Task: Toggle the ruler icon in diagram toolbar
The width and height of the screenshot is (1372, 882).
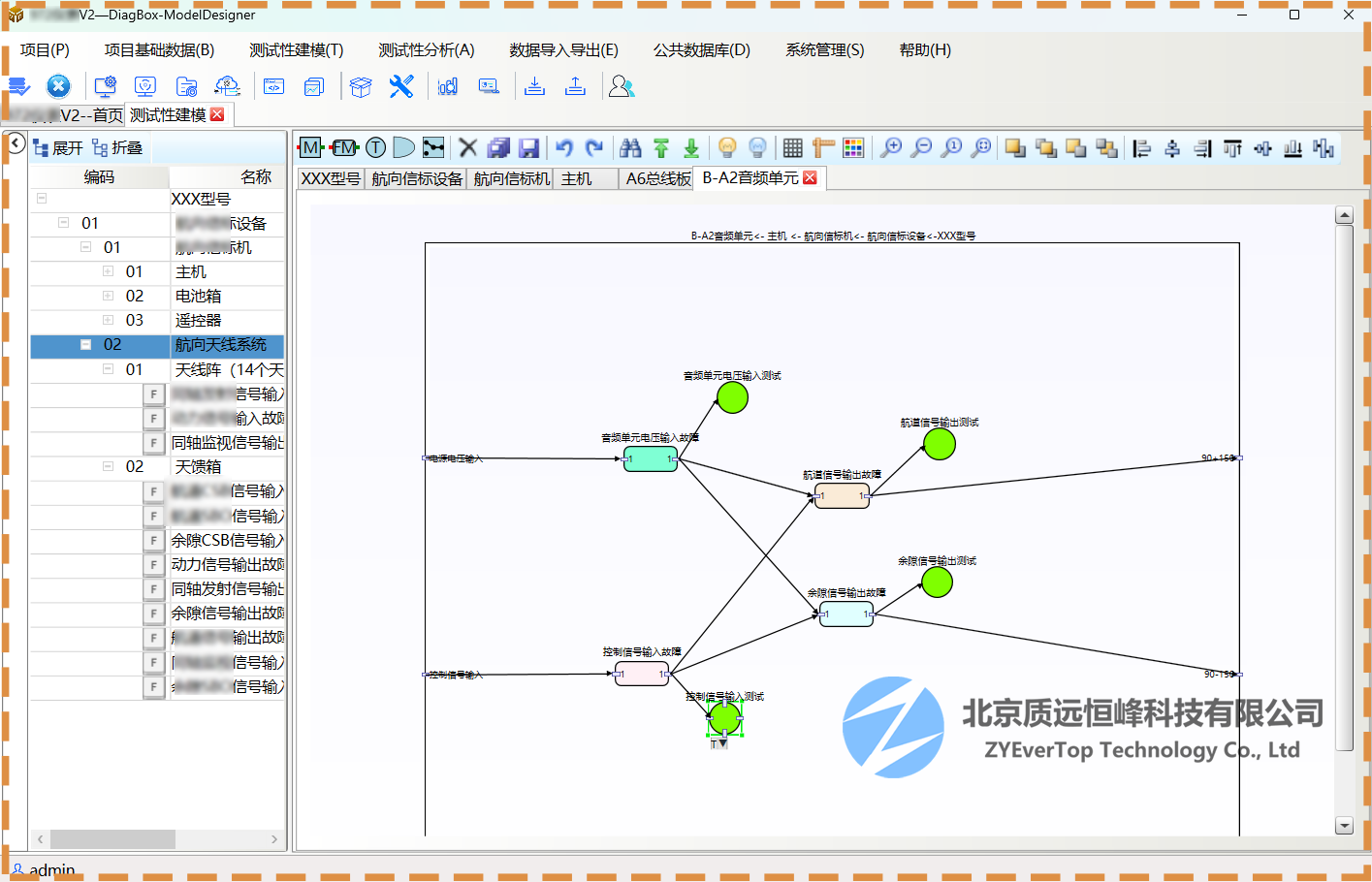Action: [823, 147]
